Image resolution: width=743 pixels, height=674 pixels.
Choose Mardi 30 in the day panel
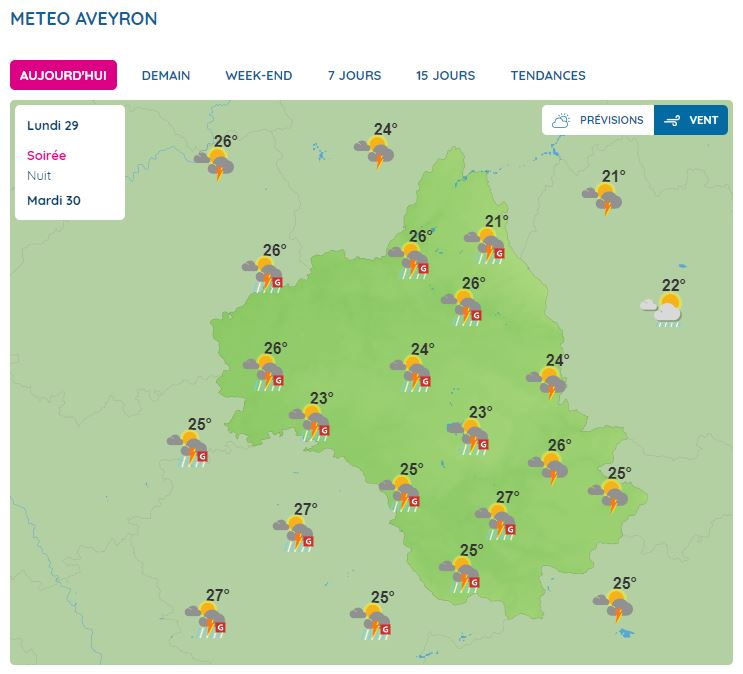pyautogui.click(x=54, y=200)
